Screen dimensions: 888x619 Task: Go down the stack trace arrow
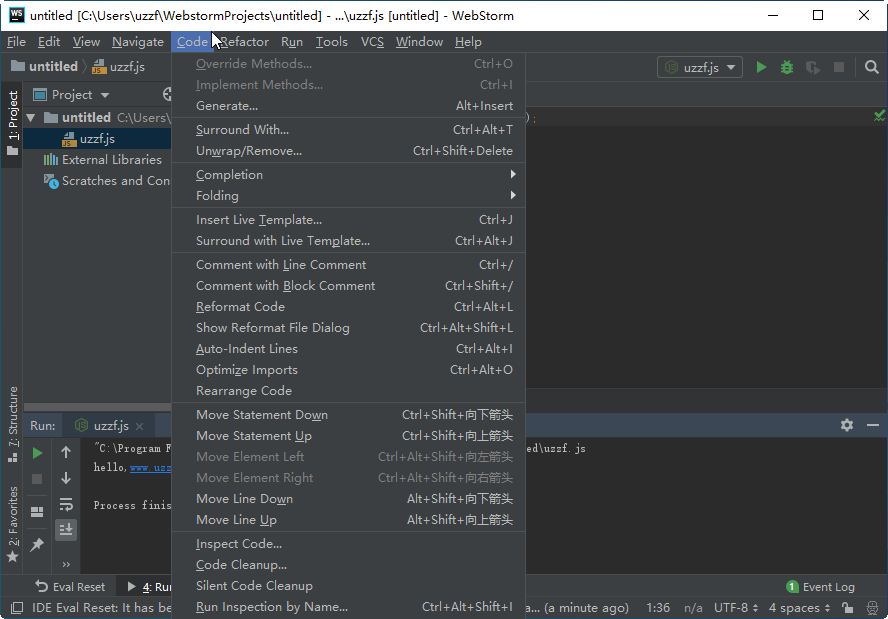pyautogui.click(x=66, y=478)
